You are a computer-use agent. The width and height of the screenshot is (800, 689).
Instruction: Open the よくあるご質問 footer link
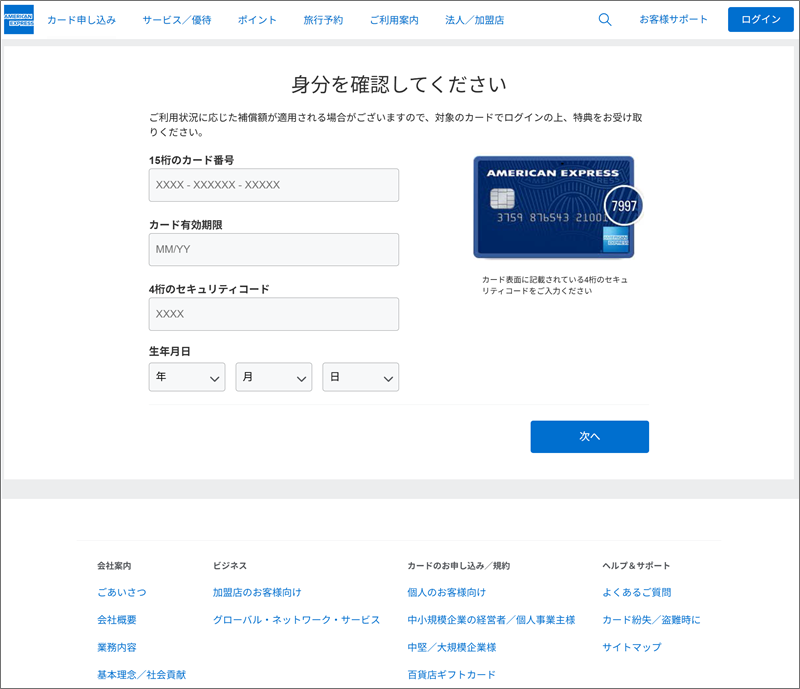click(637, 593)
